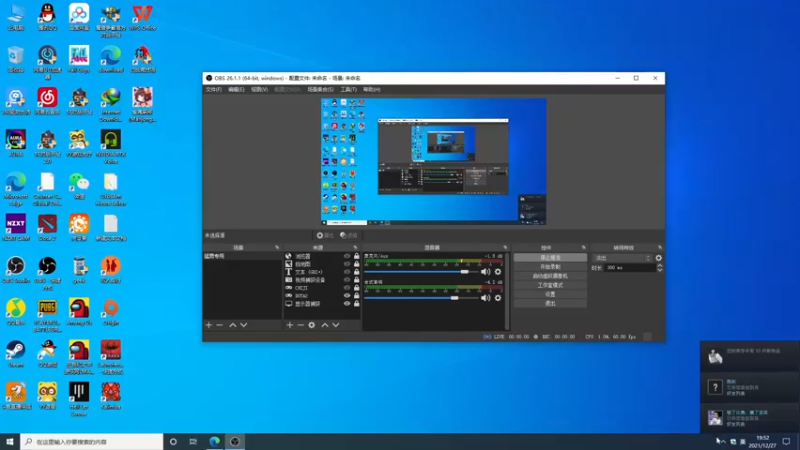The image size is (800, 450).
Task: Toggle visibility eye of Browser source
Action: (x=347, y=256)
